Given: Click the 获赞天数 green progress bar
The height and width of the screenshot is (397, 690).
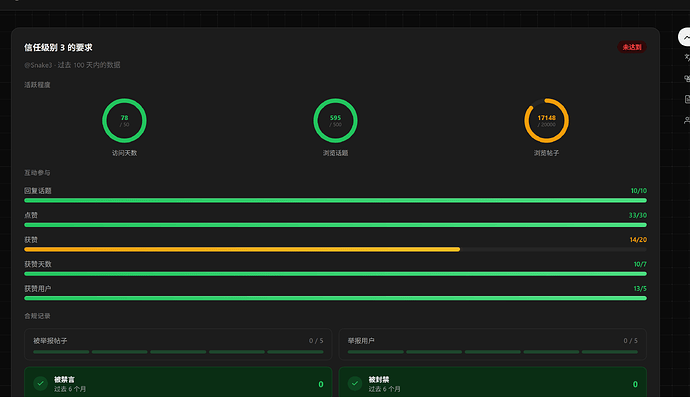Looking at the screenshot, I should [335, 274].
